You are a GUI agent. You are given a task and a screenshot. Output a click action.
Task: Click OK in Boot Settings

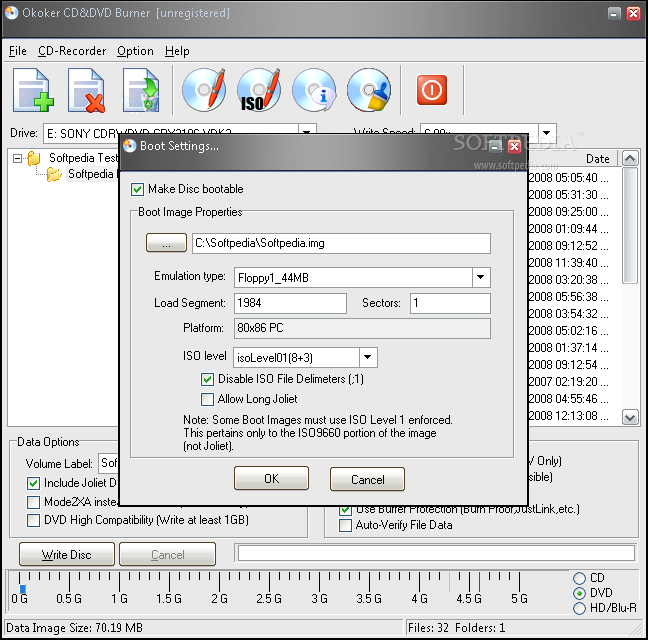(x=272, y=478)
